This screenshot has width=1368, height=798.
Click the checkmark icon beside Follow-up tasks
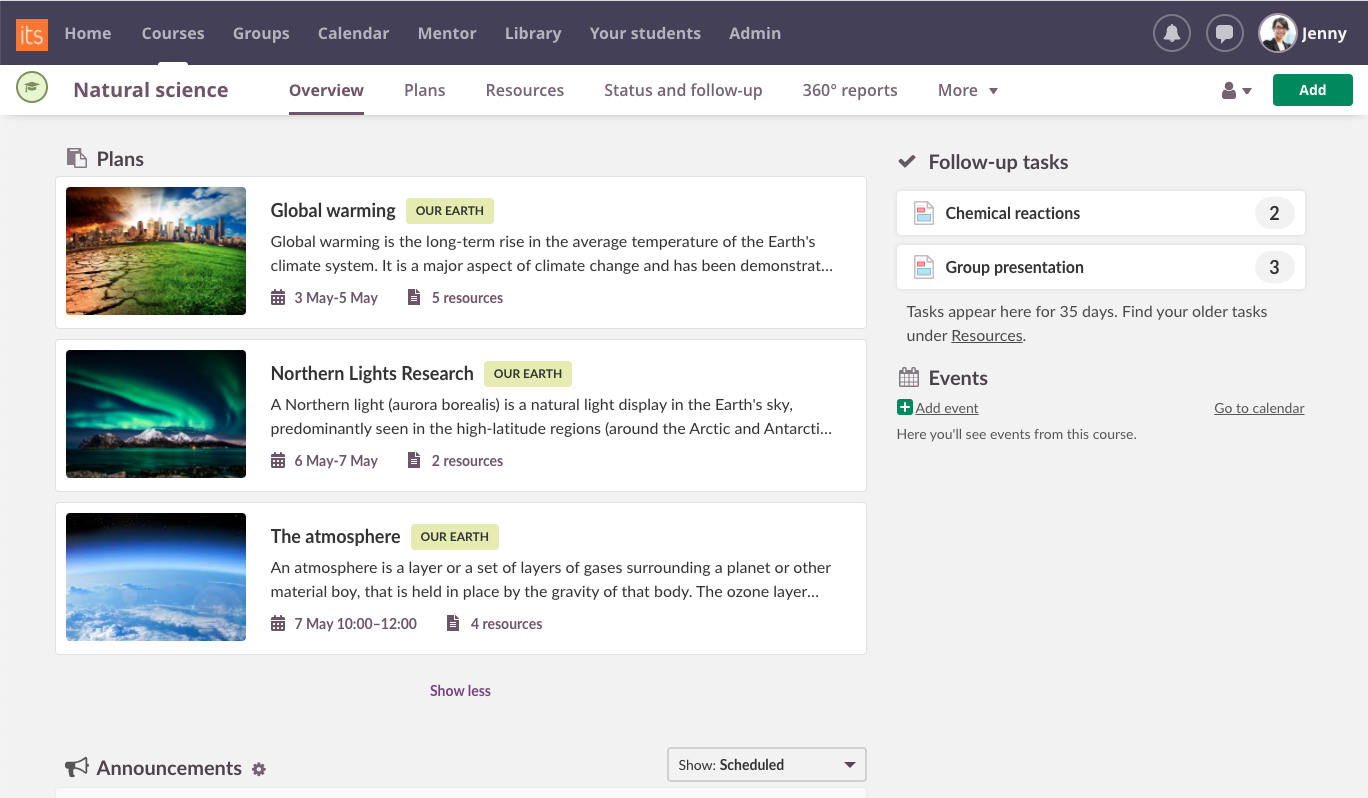[x=908, y=160]
